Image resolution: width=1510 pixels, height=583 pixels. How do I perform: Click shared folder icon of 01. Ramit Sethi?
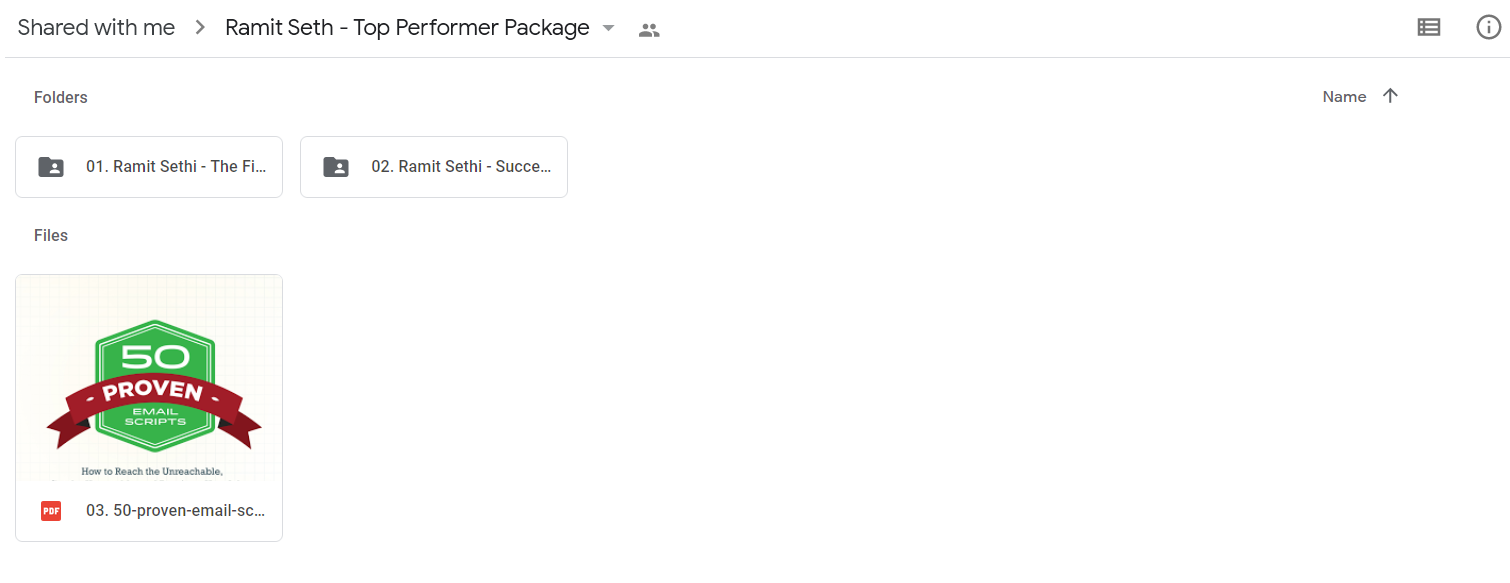(51, 167)
